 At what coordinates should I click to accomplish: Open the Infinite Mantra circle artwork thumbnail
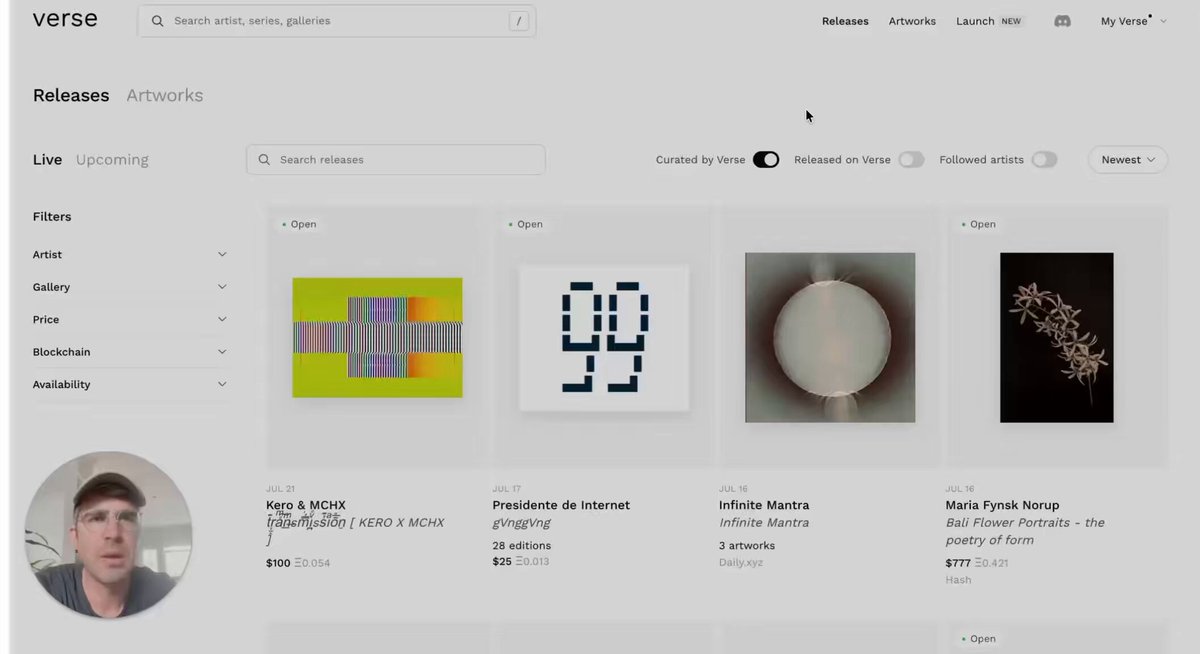tap(830, 337)
